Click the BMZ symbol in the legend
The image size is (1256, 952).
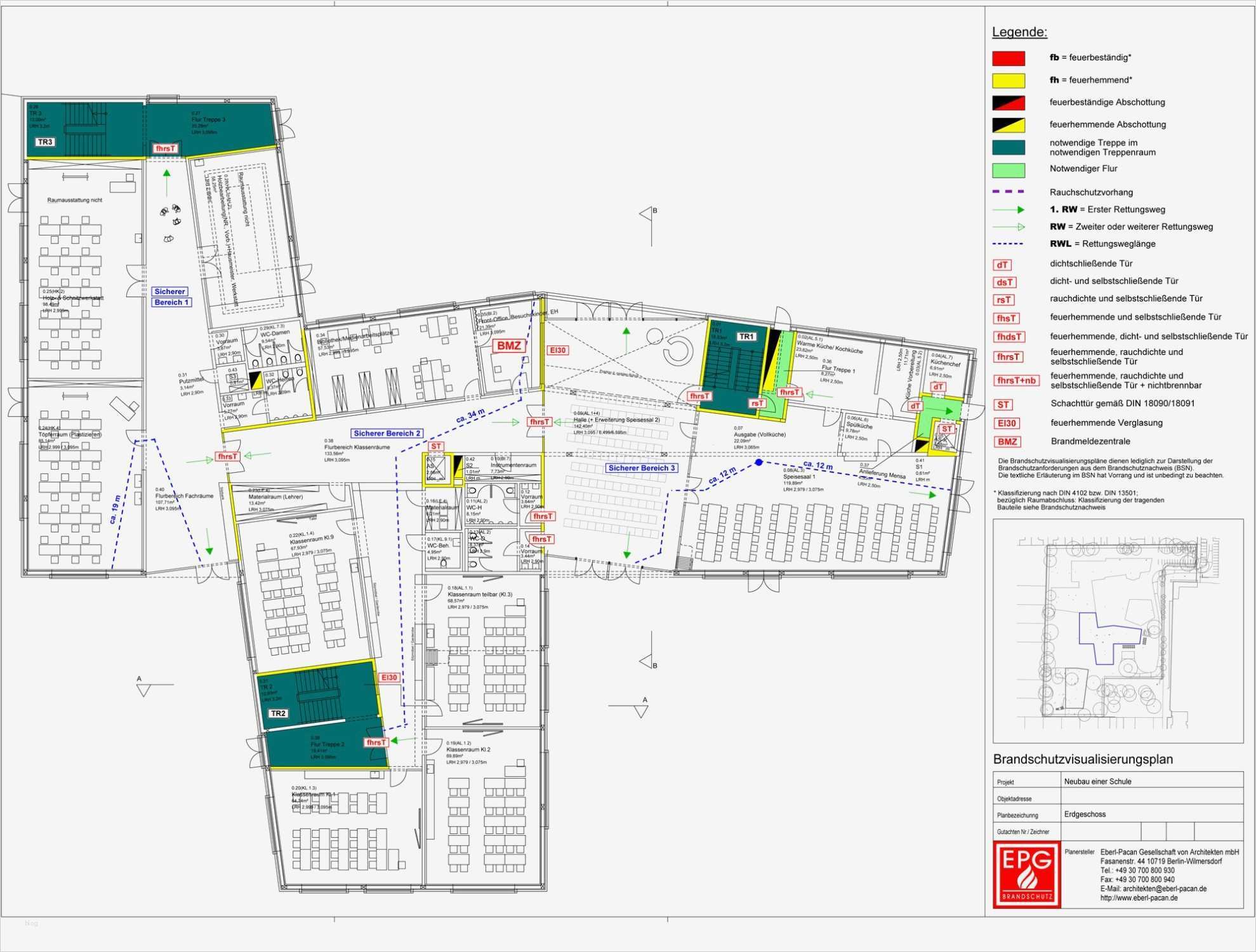click(1007, 442)
